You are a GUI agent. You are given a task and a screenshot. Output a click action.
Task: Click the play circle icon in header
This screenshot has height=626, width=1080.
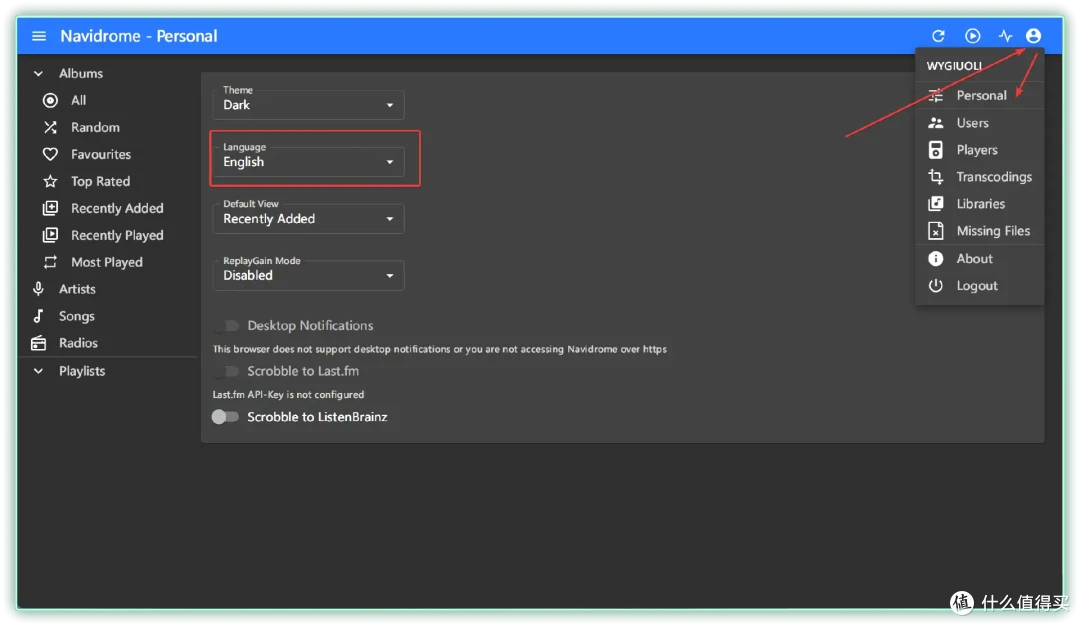point(973,36)
